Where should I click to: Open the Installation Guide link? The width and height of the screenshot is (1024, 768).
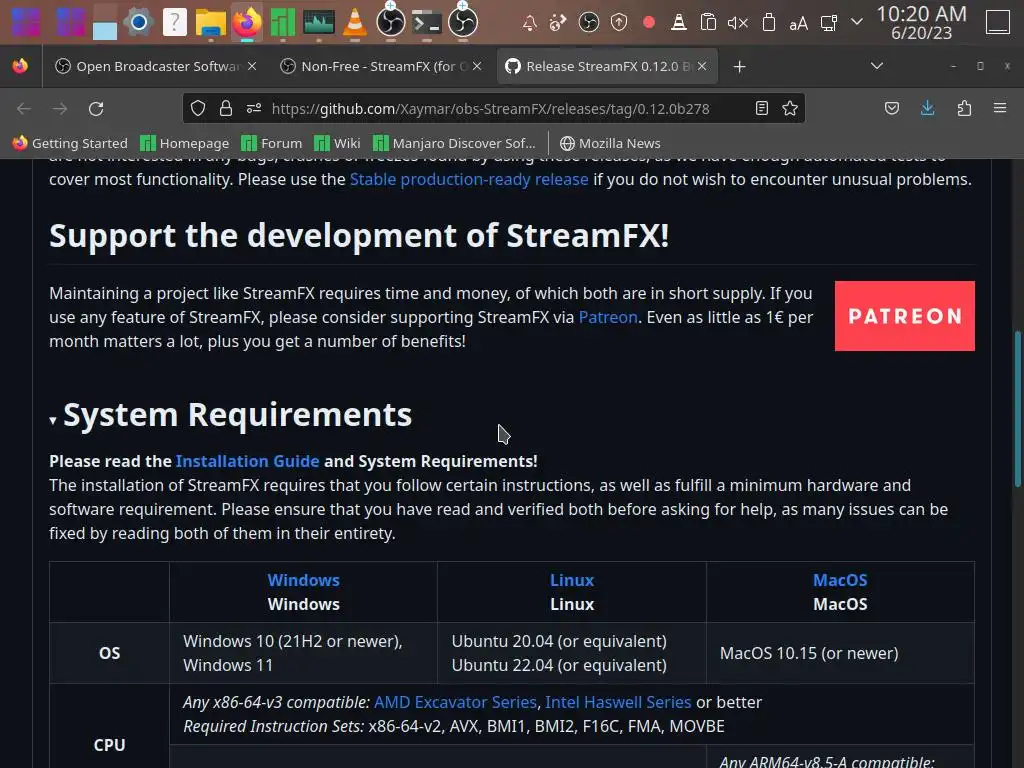(248, 461)
